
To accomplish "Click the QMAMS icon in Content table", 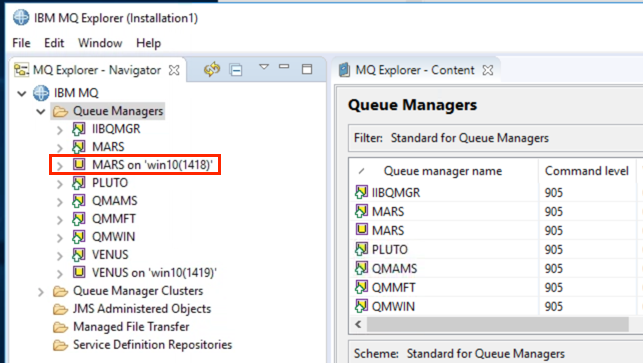I will click(361, 268).
